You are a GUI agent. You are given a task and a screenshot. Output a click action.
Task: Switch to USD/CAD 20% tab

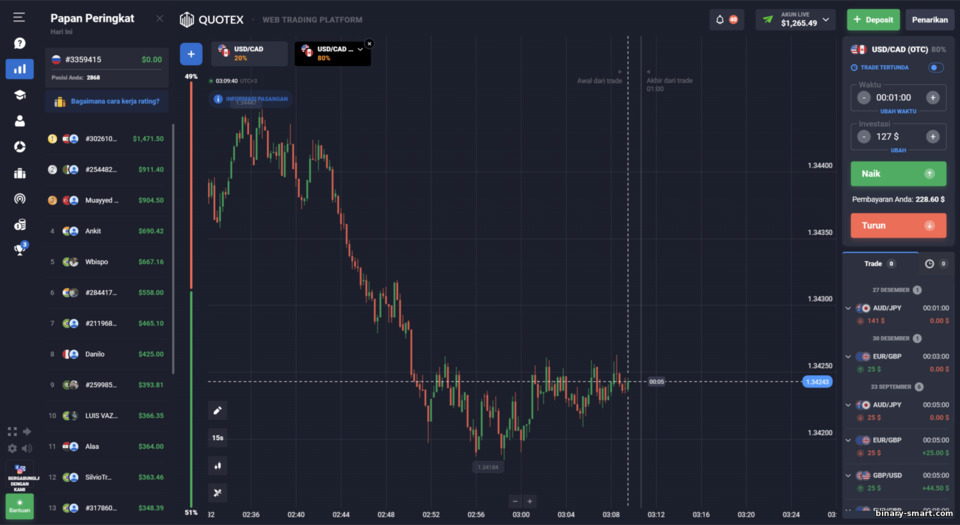249,53
